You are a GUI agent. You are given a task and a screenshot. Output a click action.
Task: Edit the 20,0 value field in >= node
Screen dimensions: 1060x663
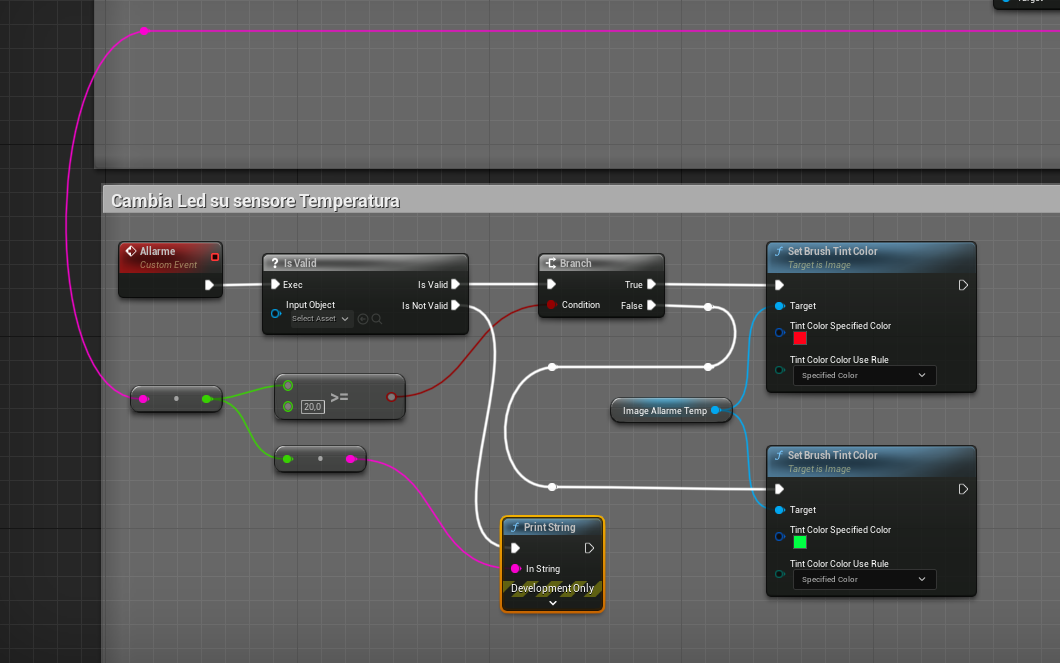(x=312, y=407)
